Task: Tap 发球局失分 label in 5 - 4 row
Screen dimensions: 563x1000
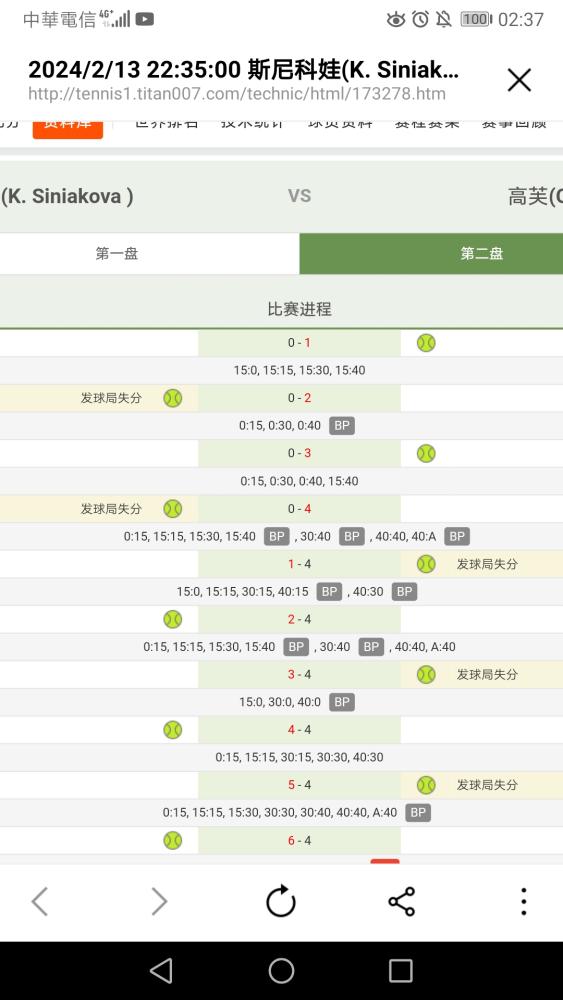Action: [x=487, y=785]
